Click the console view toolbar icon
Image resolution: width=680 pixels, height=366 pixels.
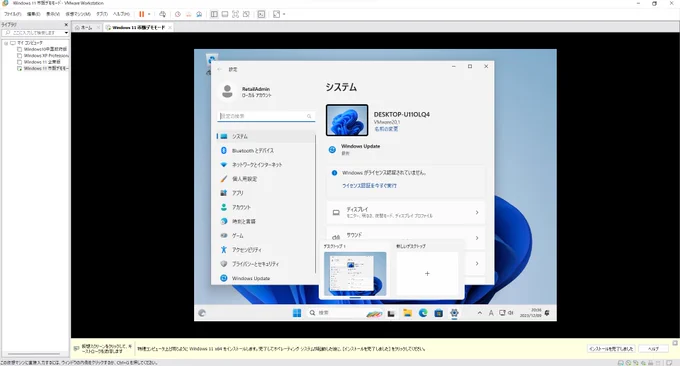point(261,14)
